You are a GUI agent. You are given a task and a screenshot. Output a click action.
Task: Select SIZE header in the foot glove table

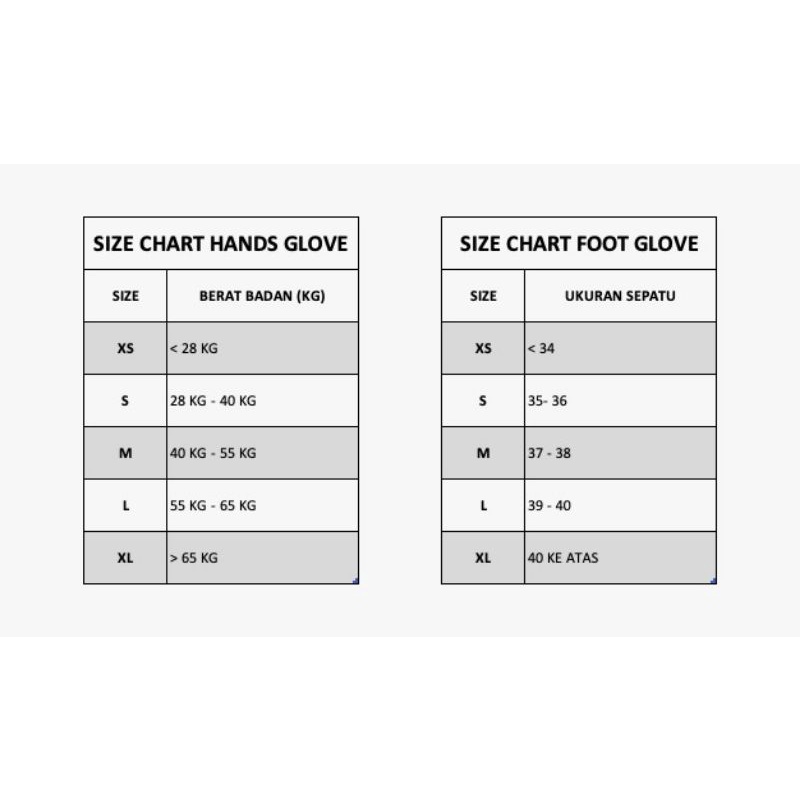483,296
